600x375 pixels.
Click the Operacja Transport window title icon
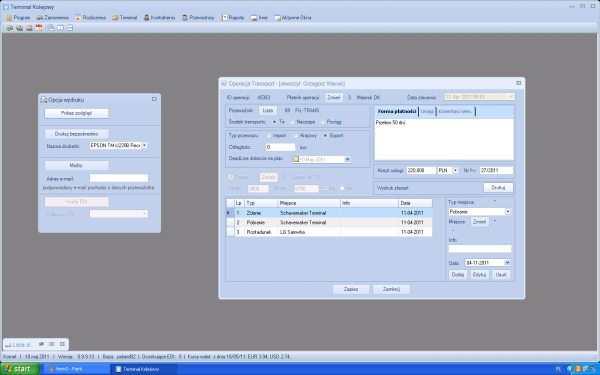224,83
